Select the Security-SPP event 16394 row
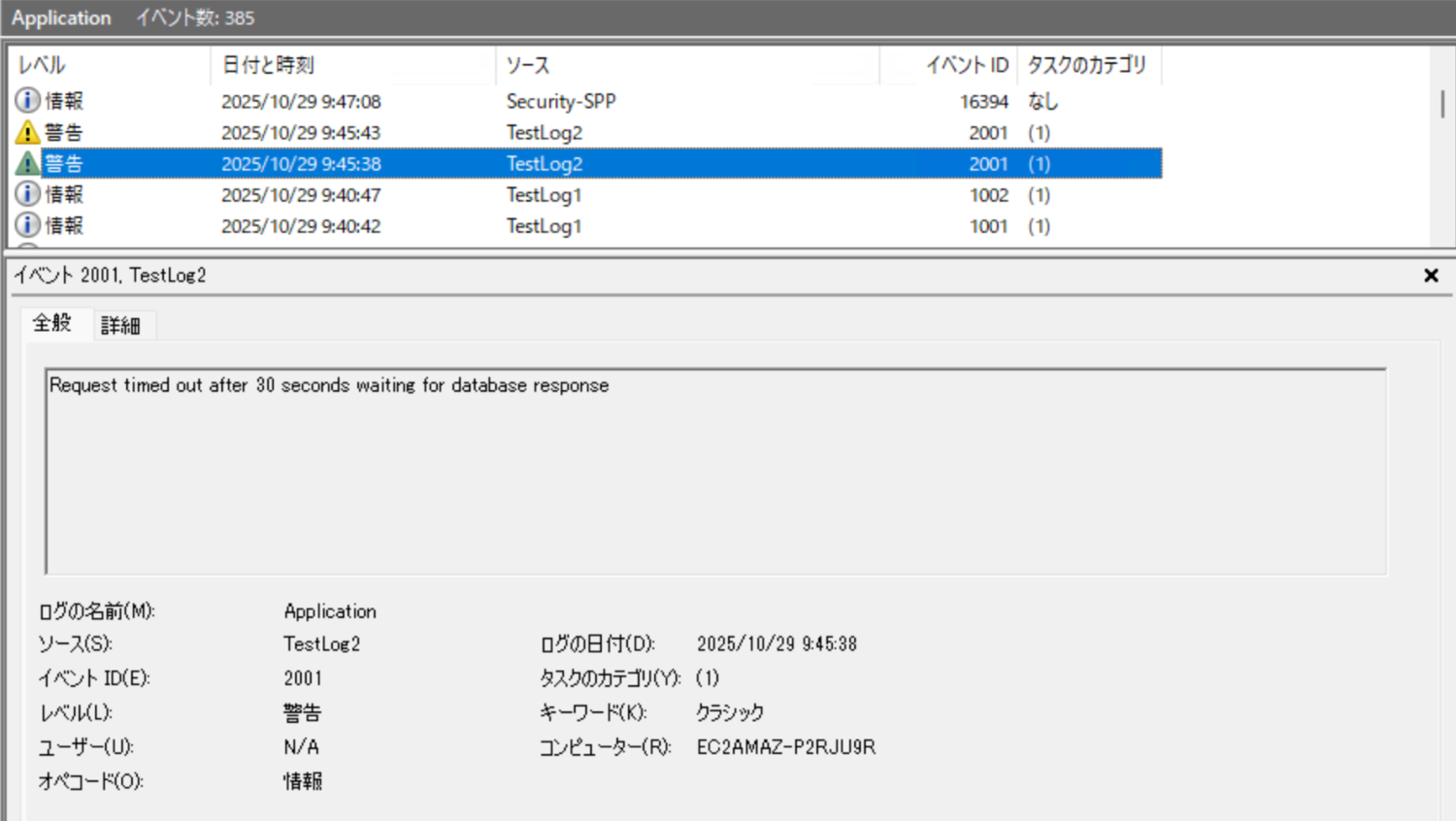Screen dimensions: 1456x821 coord(561,101)
